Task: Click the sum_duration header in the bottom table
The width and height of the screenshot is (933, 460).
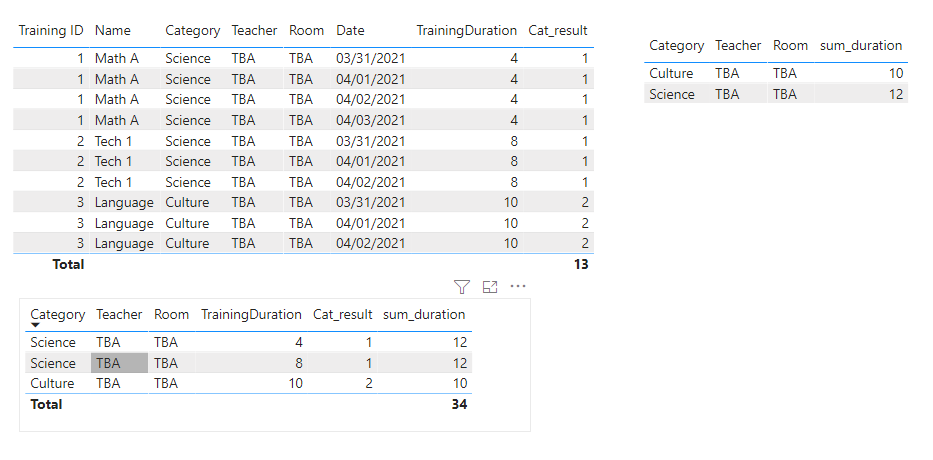Action: (424, 314)
